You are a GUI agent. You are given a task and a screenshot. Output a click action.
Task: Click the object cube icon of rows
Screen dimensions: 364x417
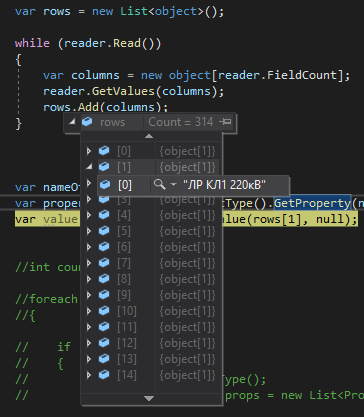pyautogui.click(x=87, y=122)
